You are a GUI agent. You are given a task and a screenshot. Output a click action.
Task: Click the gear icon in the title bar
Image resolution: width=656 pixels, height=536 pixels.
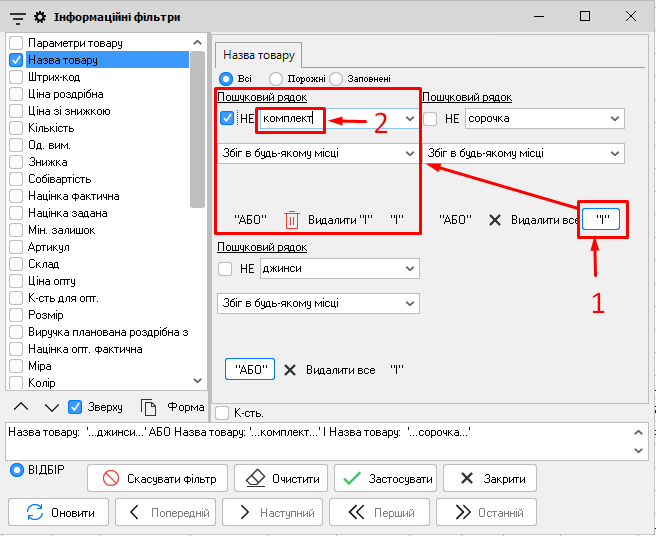pos(40,16)
